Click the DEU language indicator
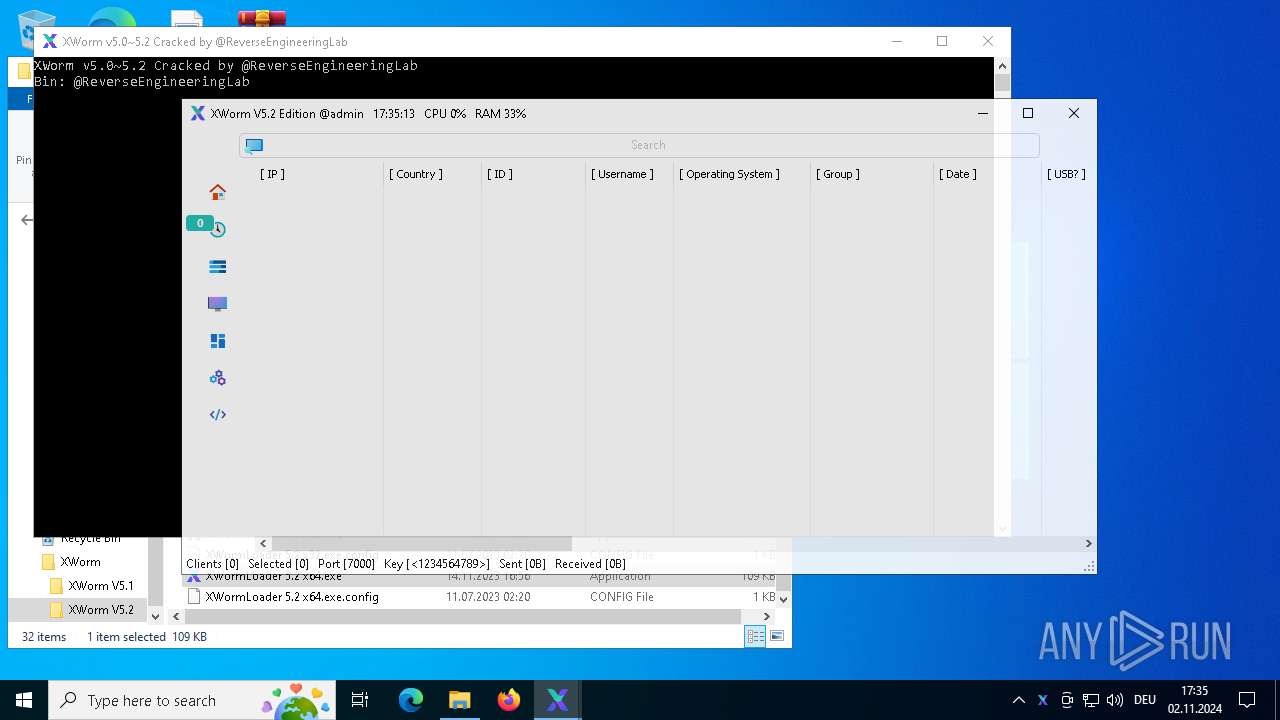 point(1145,700)
